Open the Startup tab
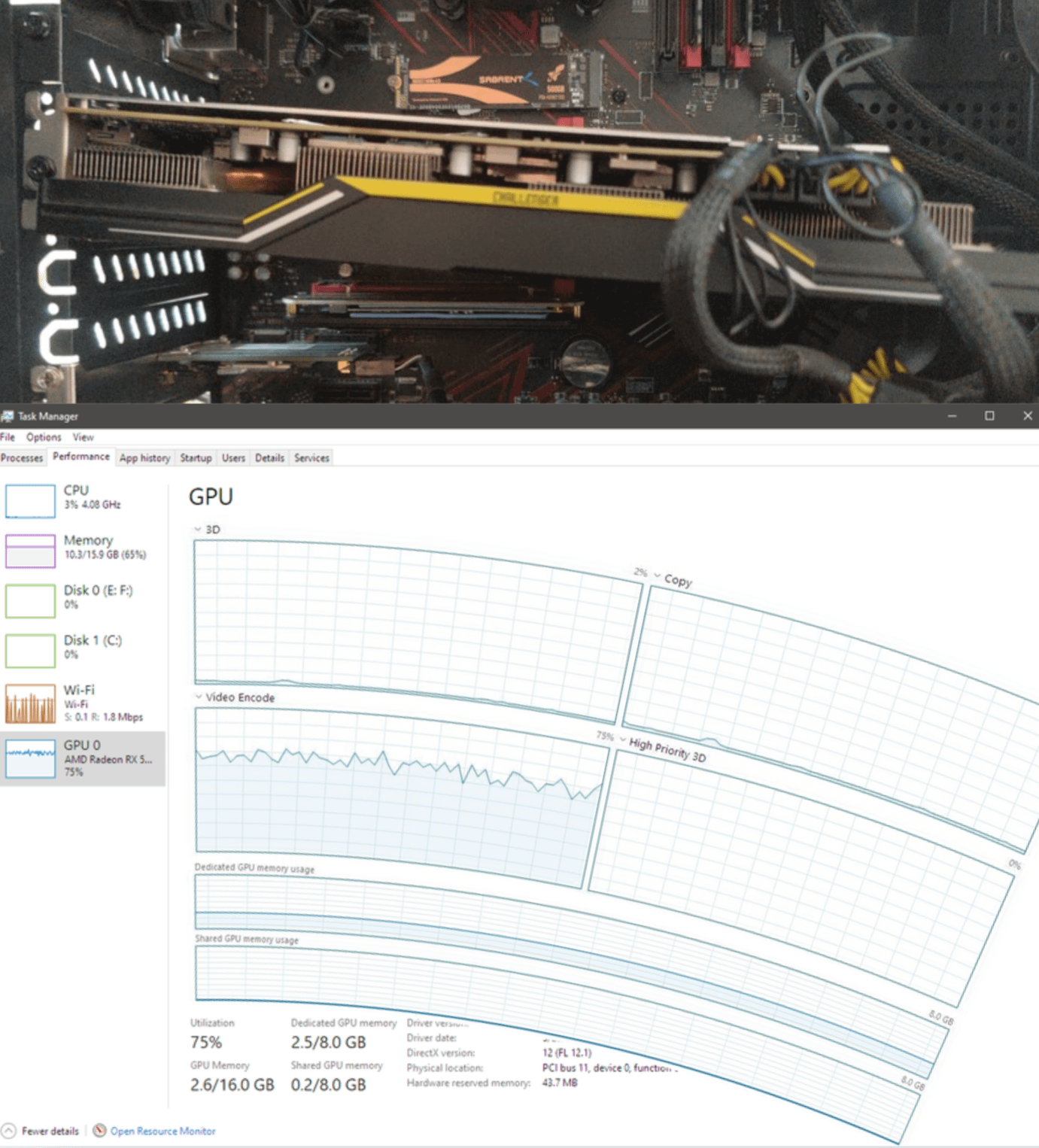1039x1148 pixels. [196, 457]
